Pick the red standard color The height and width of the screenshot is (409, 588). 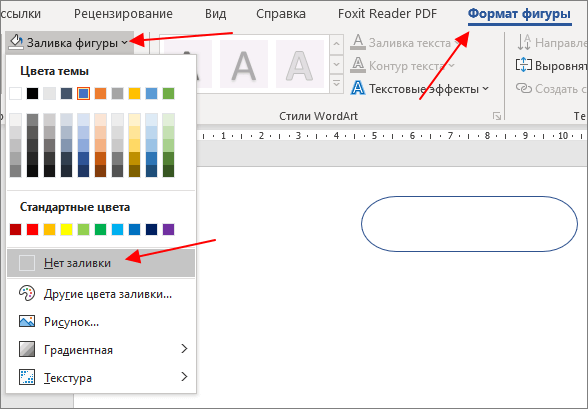click(33, 229)
